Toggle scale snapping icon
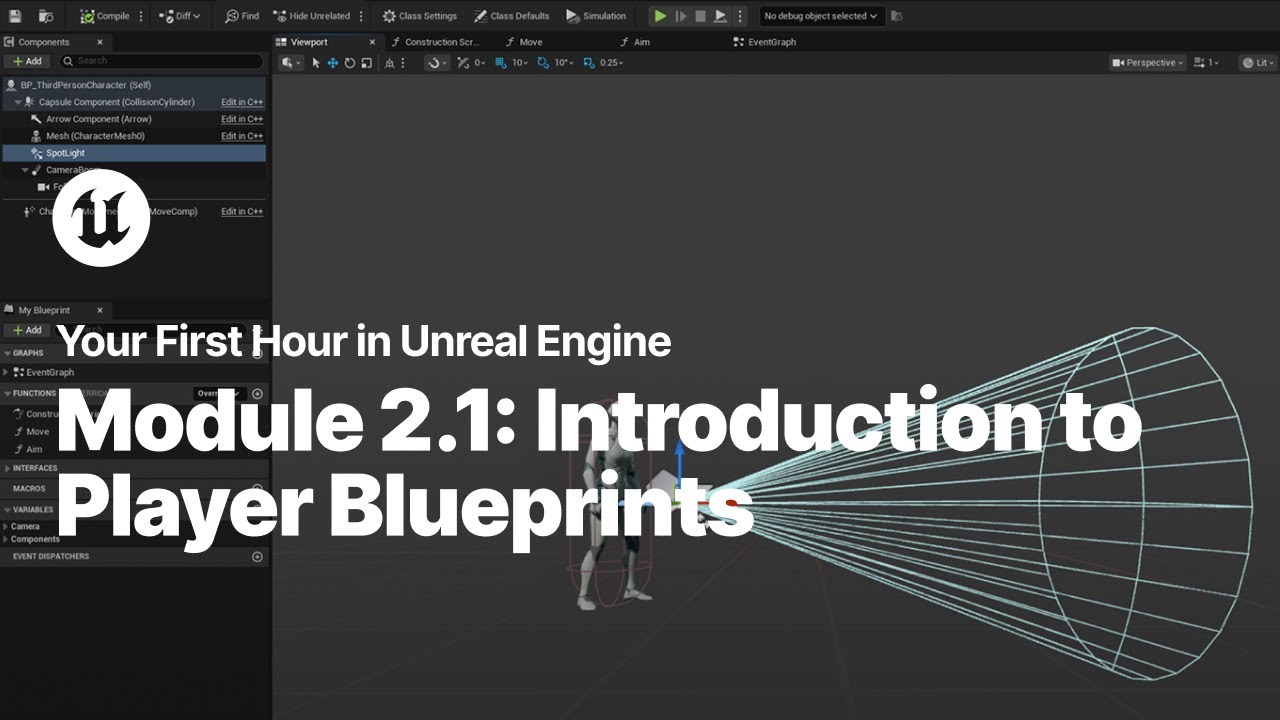 [587, 62]
